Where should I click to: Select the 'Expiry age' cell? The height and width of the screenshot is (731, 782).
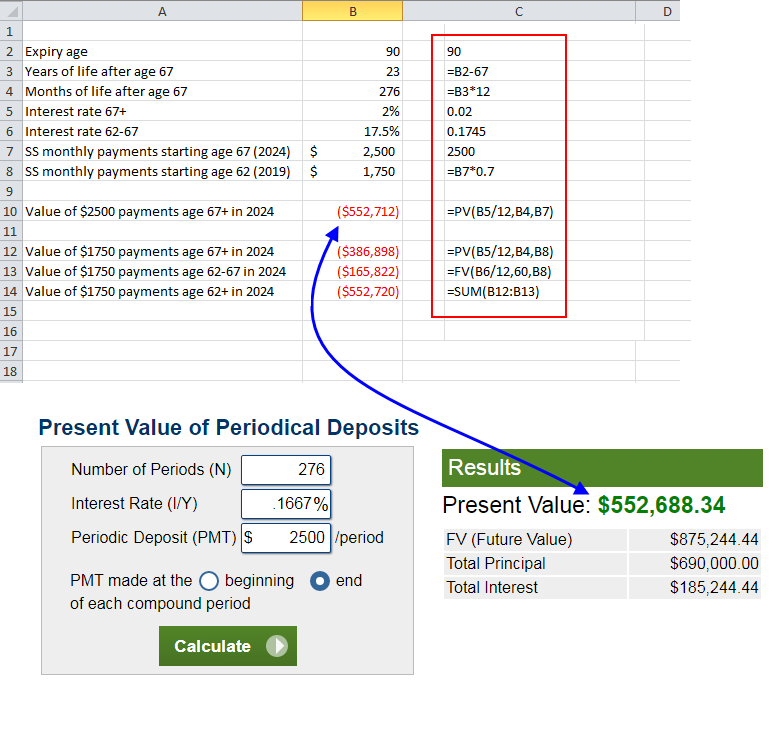(162, 51)
